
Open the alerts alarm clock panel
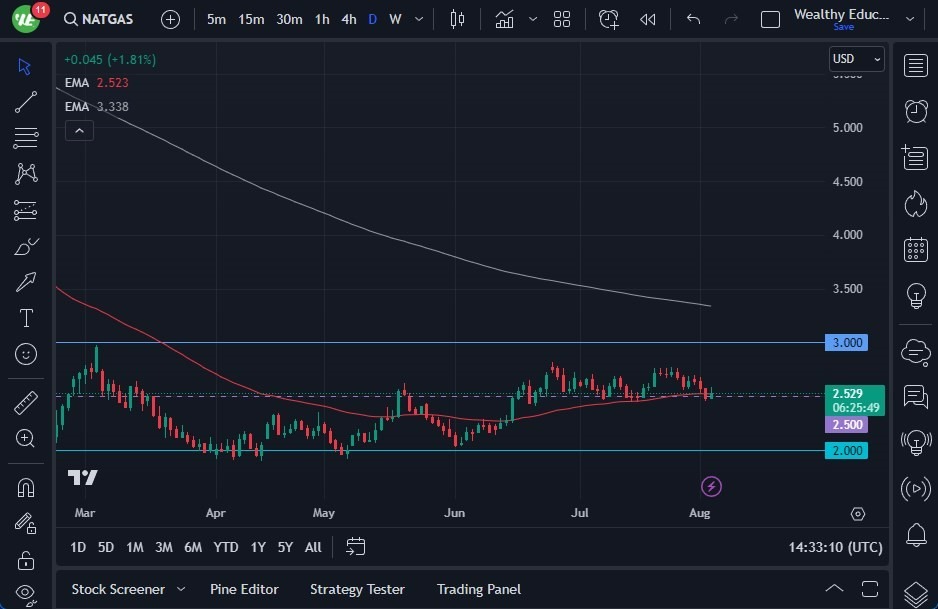click(915, 110)
